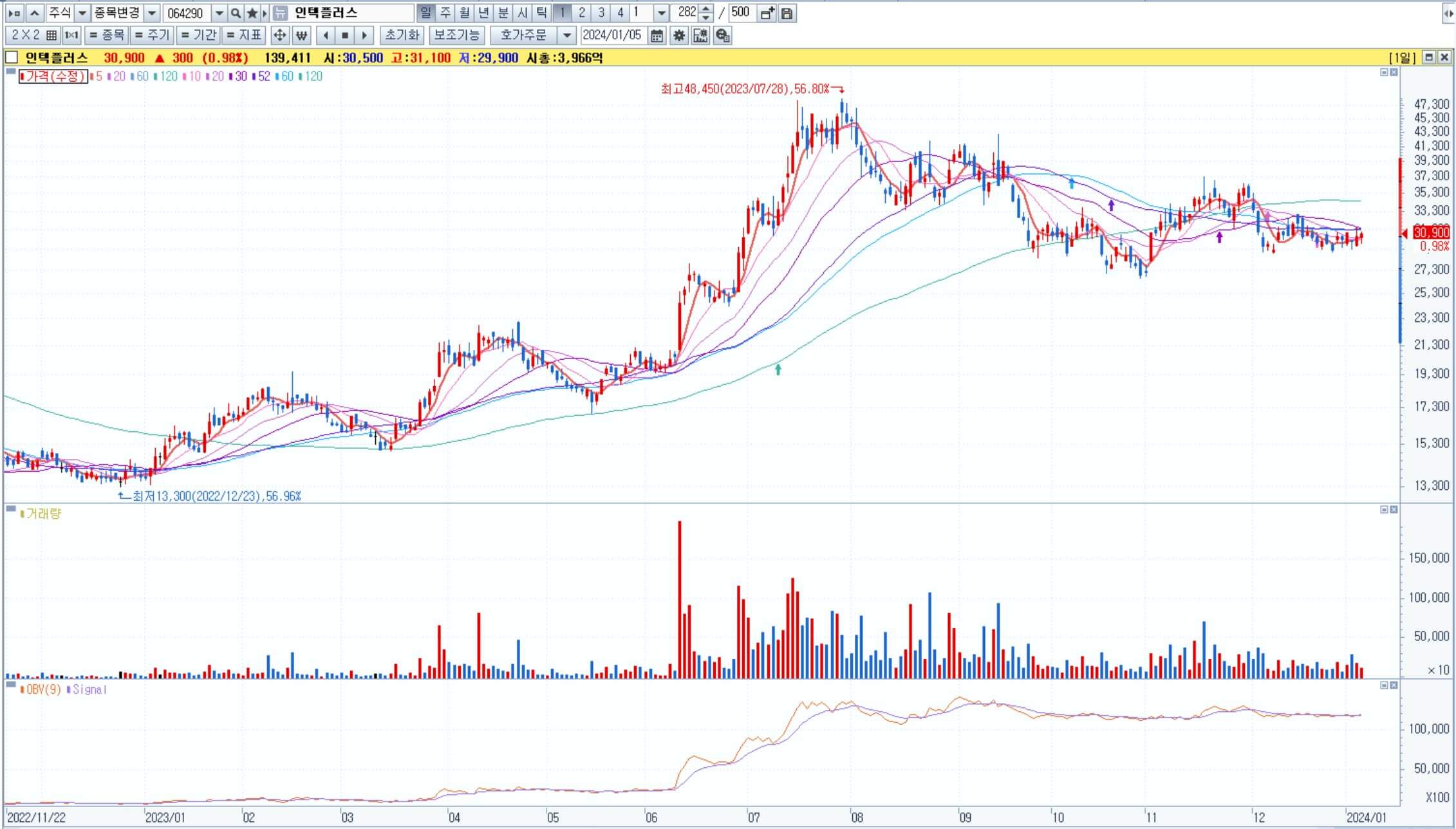Switch to 주 weekly period toggle

(x=445, y=12)
